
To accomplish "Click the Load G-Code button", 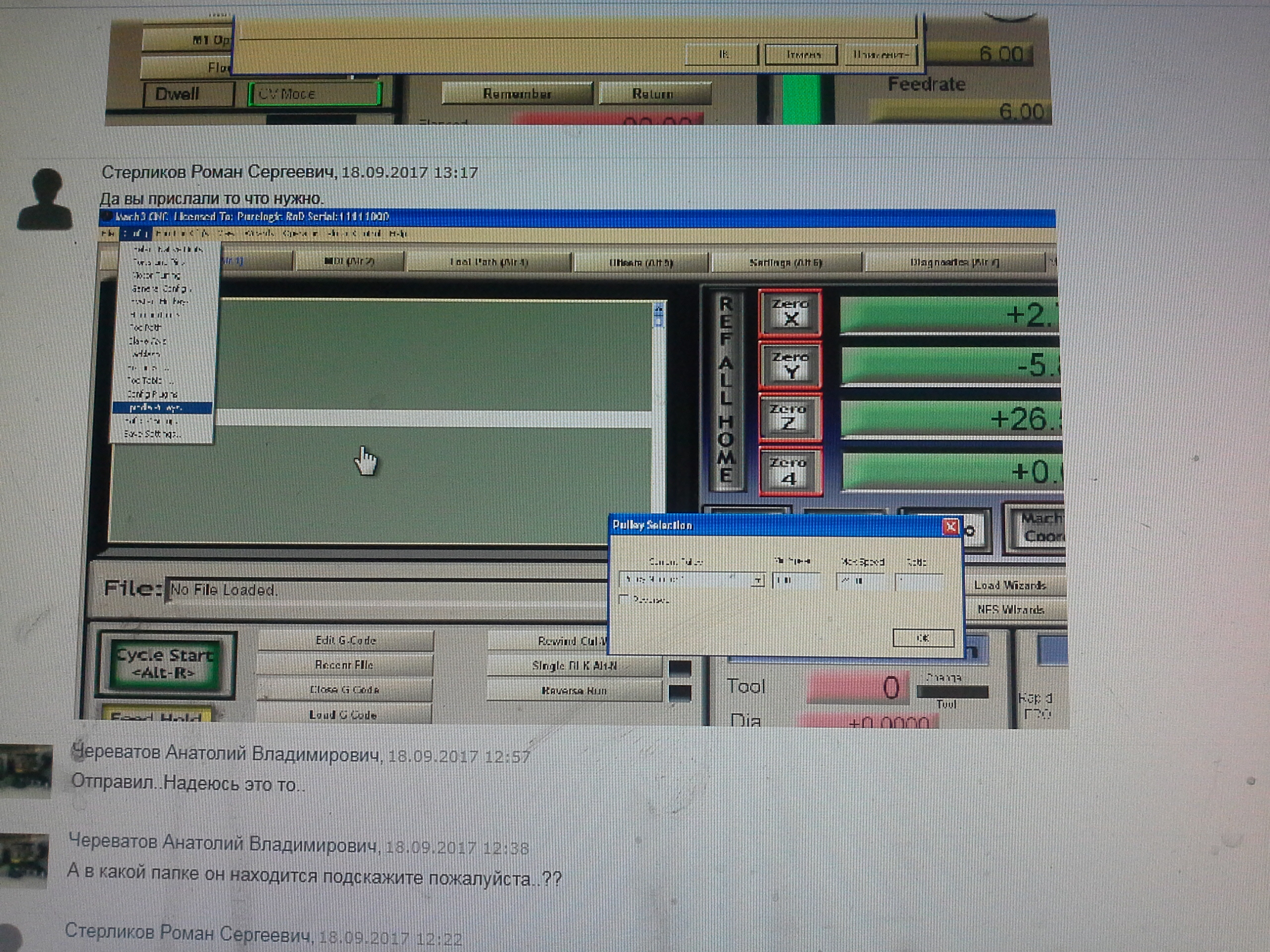I will pyautogui.click(x=343, y=715).
